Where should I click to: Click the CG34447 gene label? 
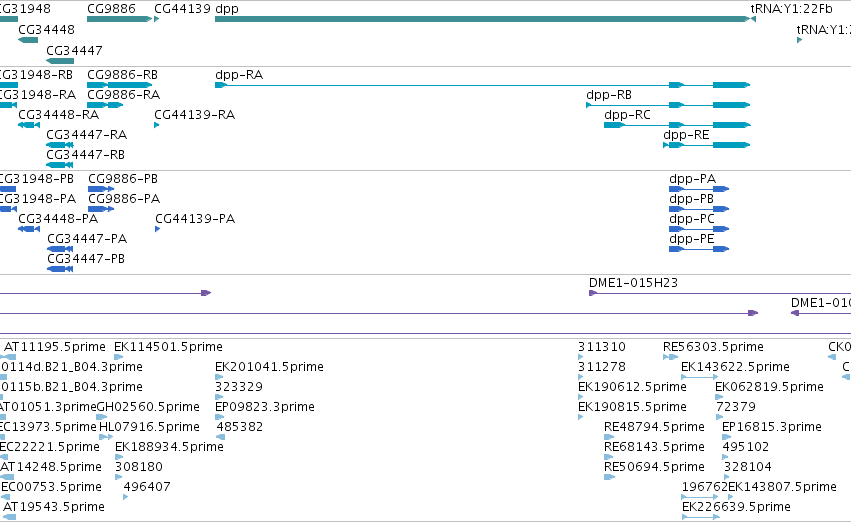pyautogui.click(x=74, y=50)
